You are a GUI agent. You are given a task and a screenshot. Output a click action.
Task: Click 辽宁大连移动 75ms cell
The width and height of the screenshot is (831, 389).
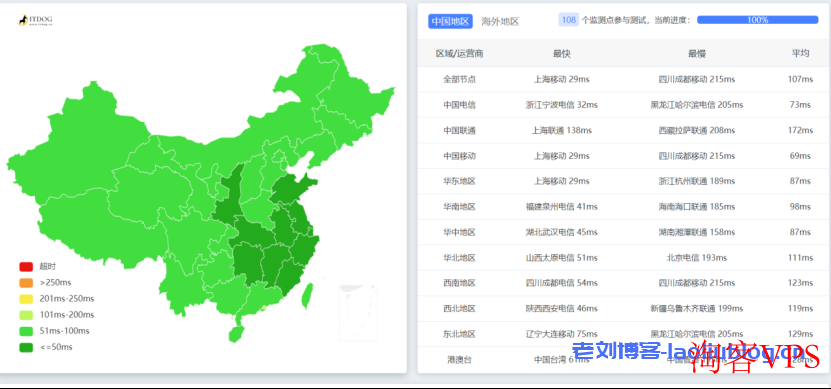coord(562,334)
